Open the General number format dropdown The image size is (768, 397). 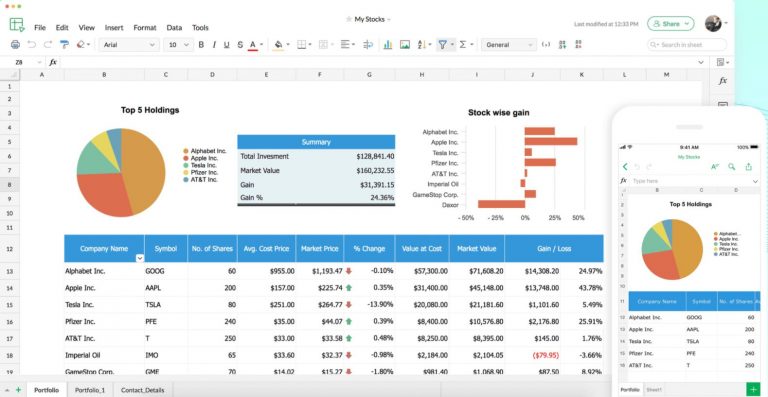(x=508, y=45)
